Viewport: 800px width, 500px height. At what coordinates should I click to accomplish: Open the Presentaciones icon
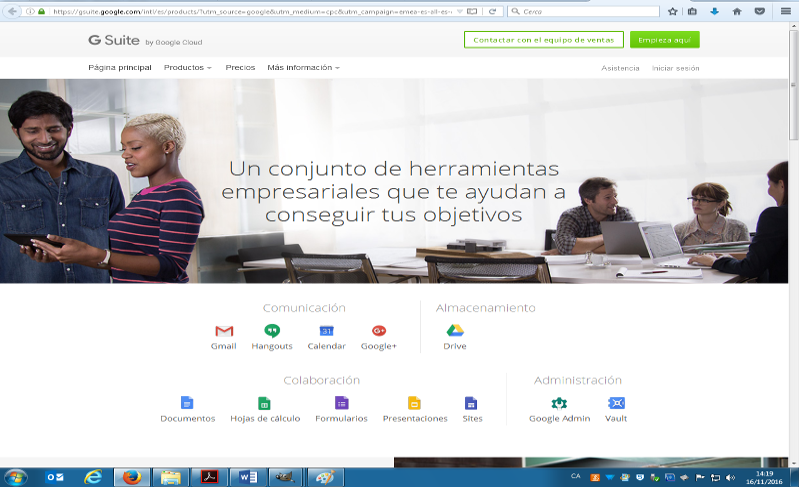[x=414, y=403]
